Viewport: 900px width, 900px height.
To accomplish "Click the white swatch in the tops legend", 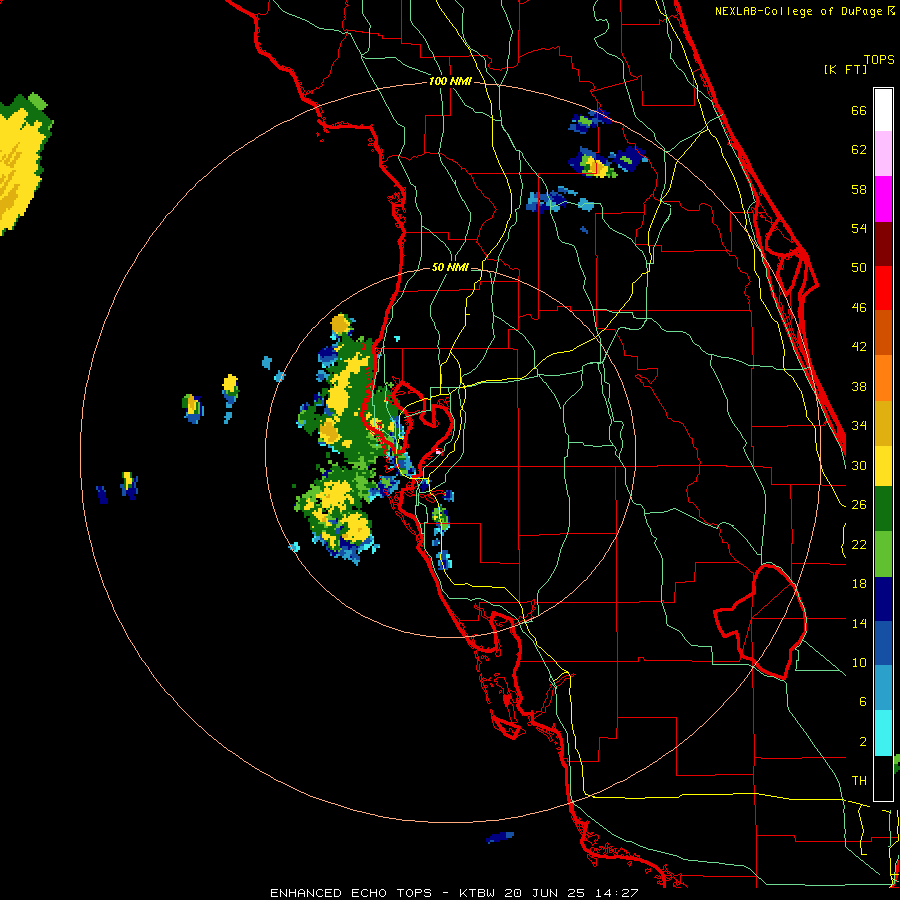I will [883, 110].
